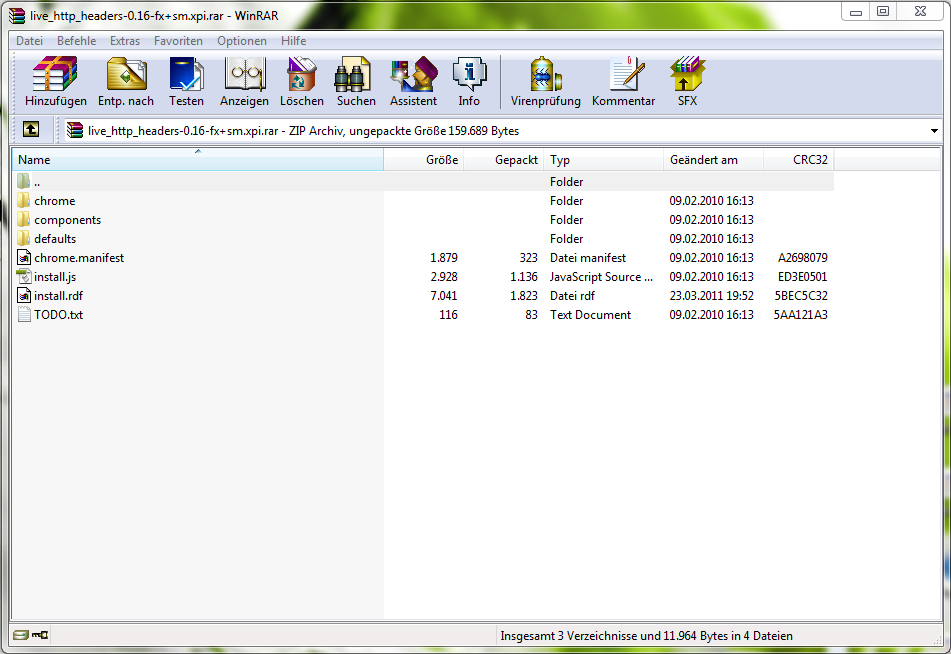
Task: Click the Kommentar toolbar icon
Action: [627, 74]
